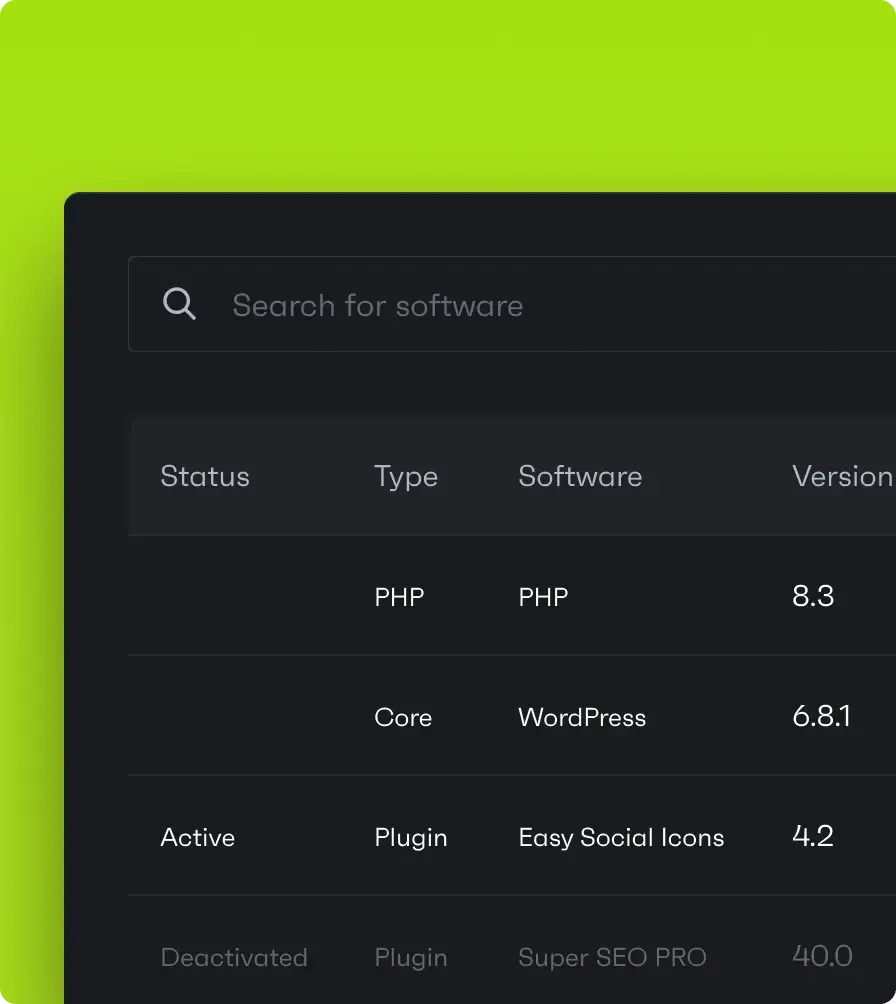The image size is (896, 1004).
Task: Click the search icon inside the search bar
Action: [180, 303]
